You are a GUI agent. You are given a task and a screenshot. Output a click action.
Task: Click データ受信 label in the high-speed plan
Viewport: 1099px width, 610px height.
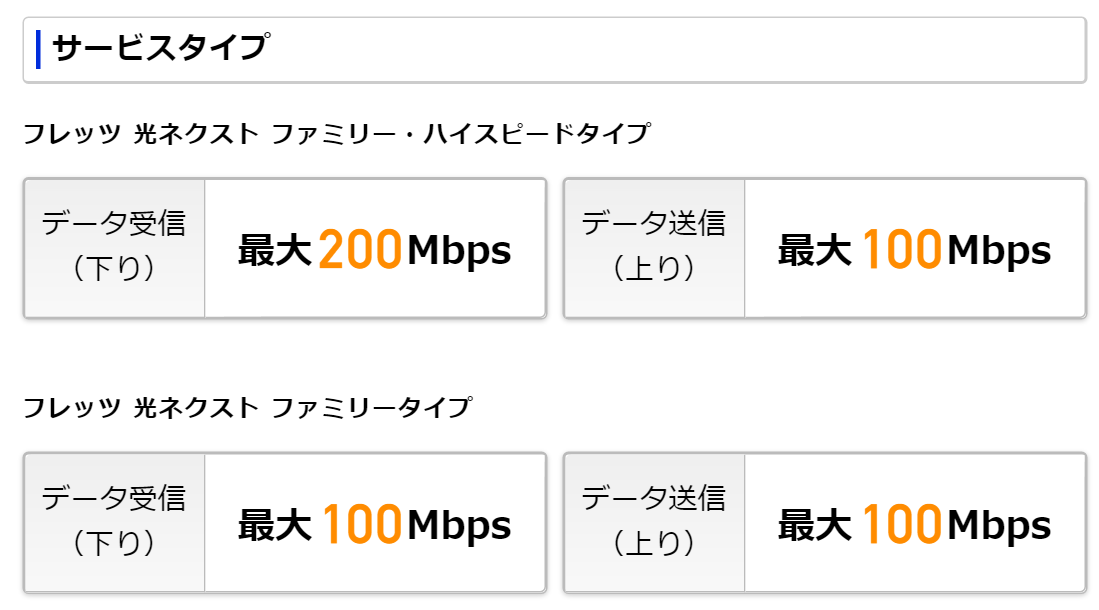[114, 223]
